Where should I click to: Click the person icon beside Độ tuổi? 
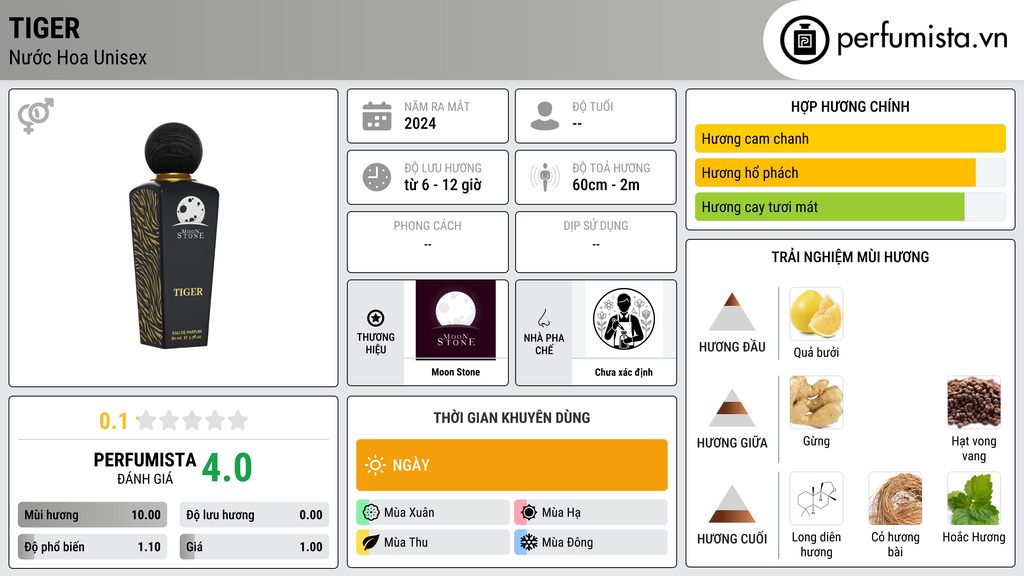[545, 116]
